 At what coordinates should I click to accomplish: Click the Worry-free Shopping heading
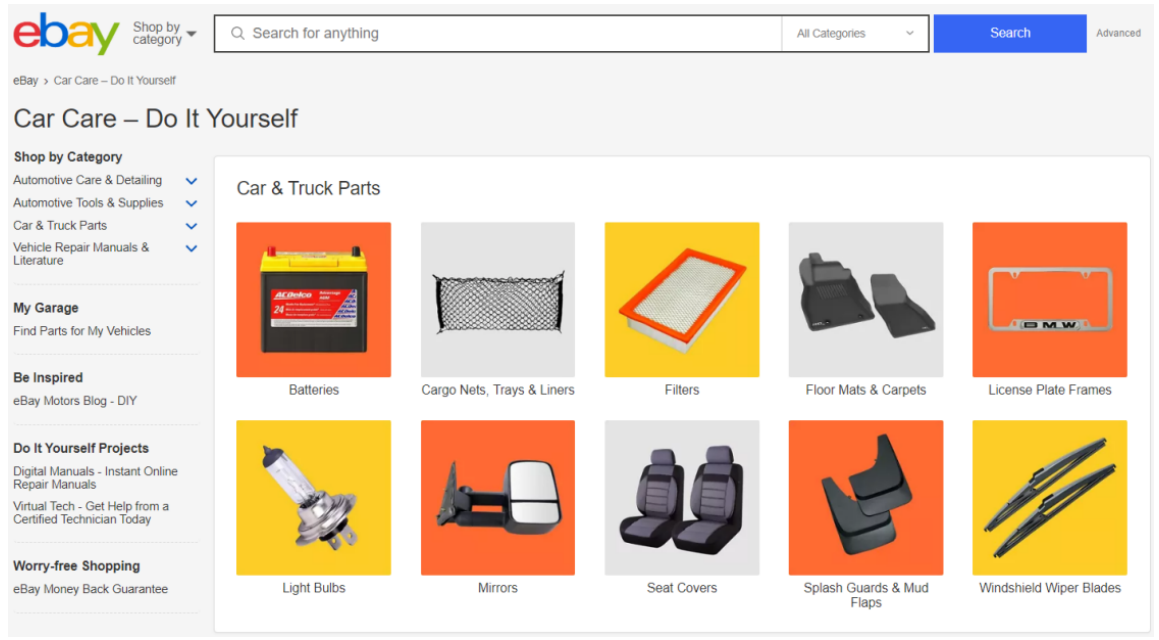76,565
